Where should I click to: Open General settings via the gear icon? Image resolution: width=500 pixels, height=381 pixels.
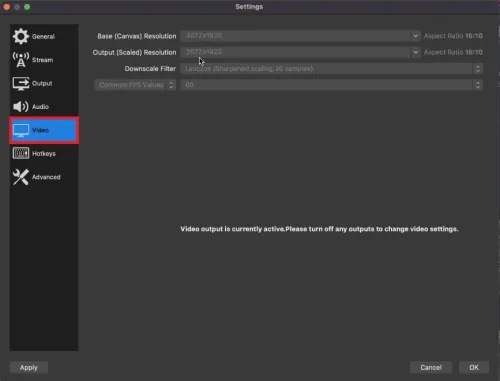pyautogui.click(x=21, y=36)
